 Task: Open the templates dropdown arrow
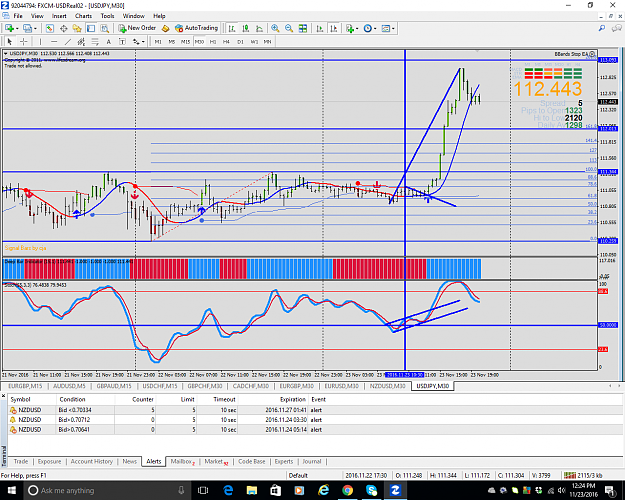tap(393, 28)
